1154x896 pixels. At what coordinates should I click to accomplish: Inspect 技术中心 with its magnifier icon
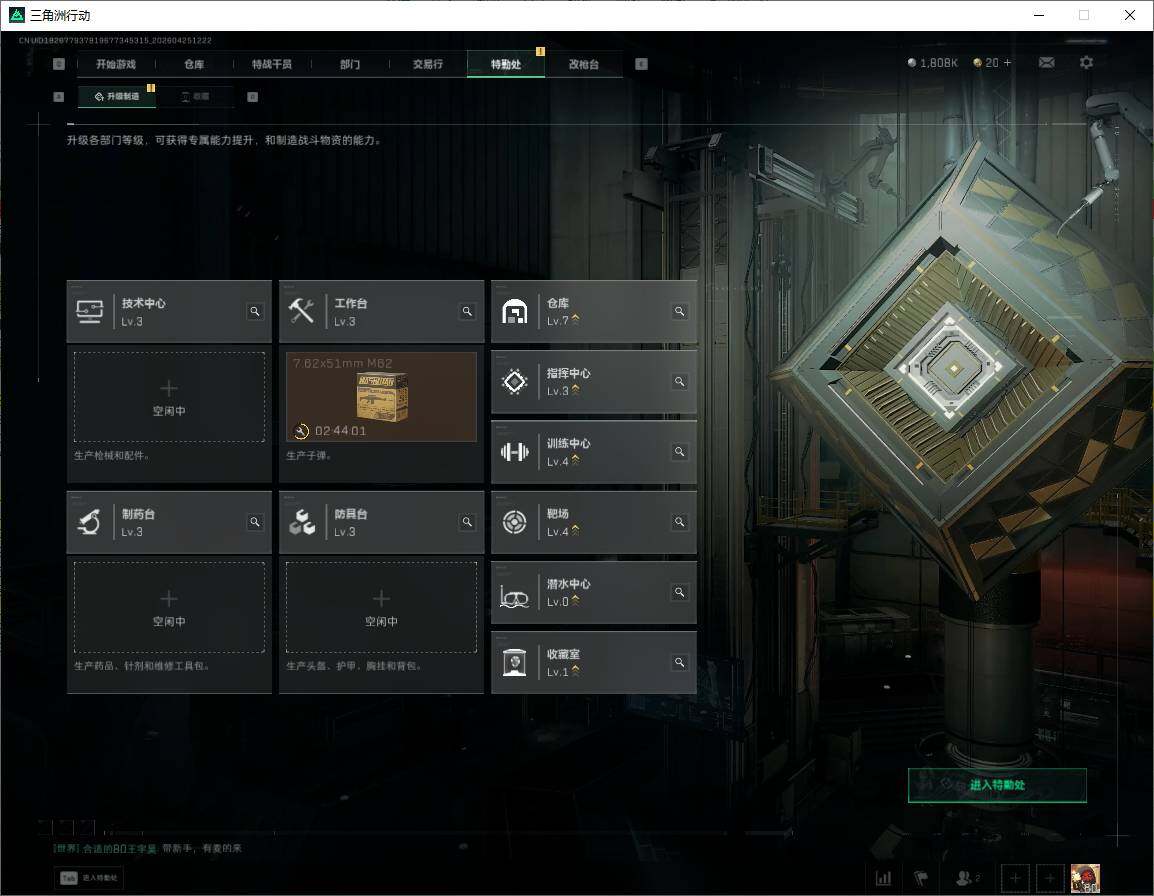[255, 311]
